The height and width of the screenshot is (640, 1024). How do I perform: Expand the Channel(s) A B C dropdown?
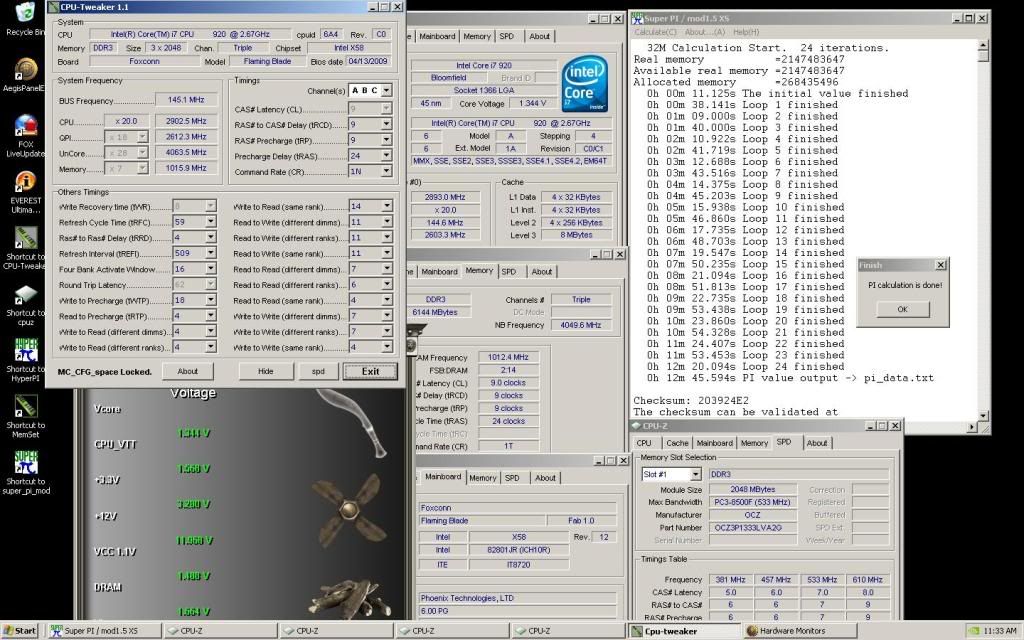pyautogui.click(x=387, y=90)
